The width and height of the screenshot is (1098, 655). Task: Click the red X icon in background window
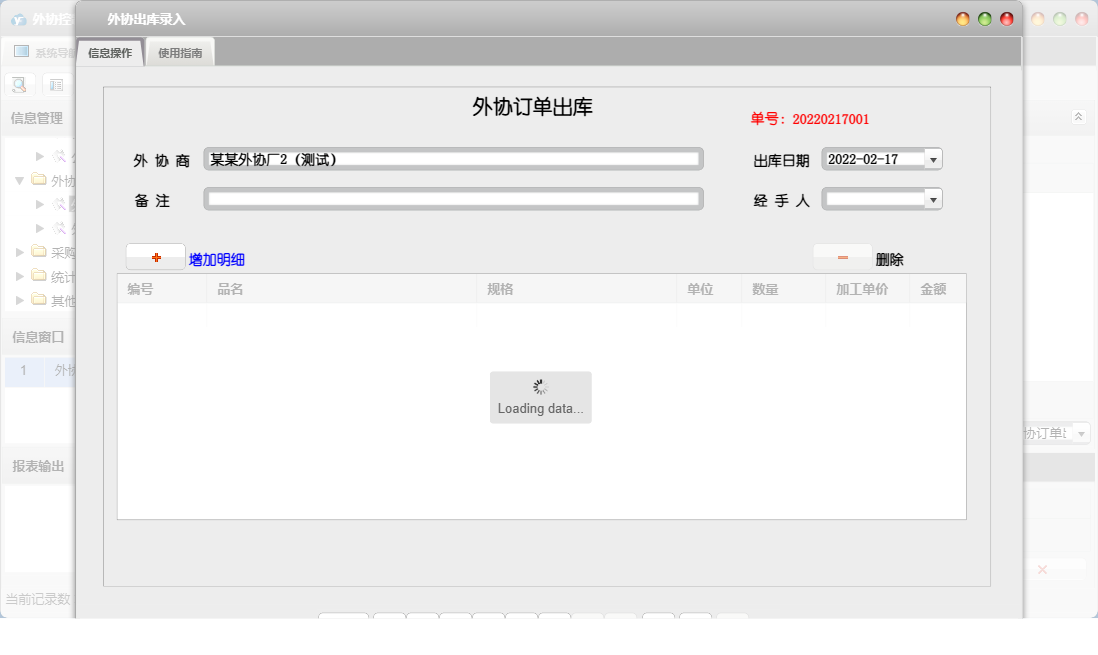(1042, 570)
